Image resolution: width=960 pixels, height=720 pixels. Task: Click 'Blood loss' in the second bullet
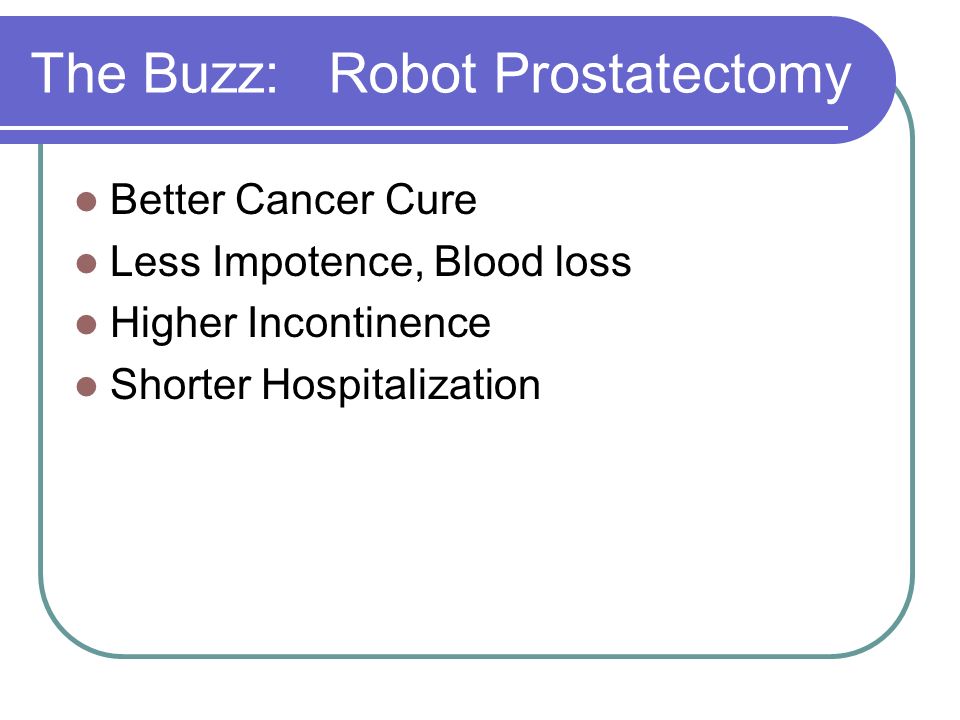coord(532,261)
